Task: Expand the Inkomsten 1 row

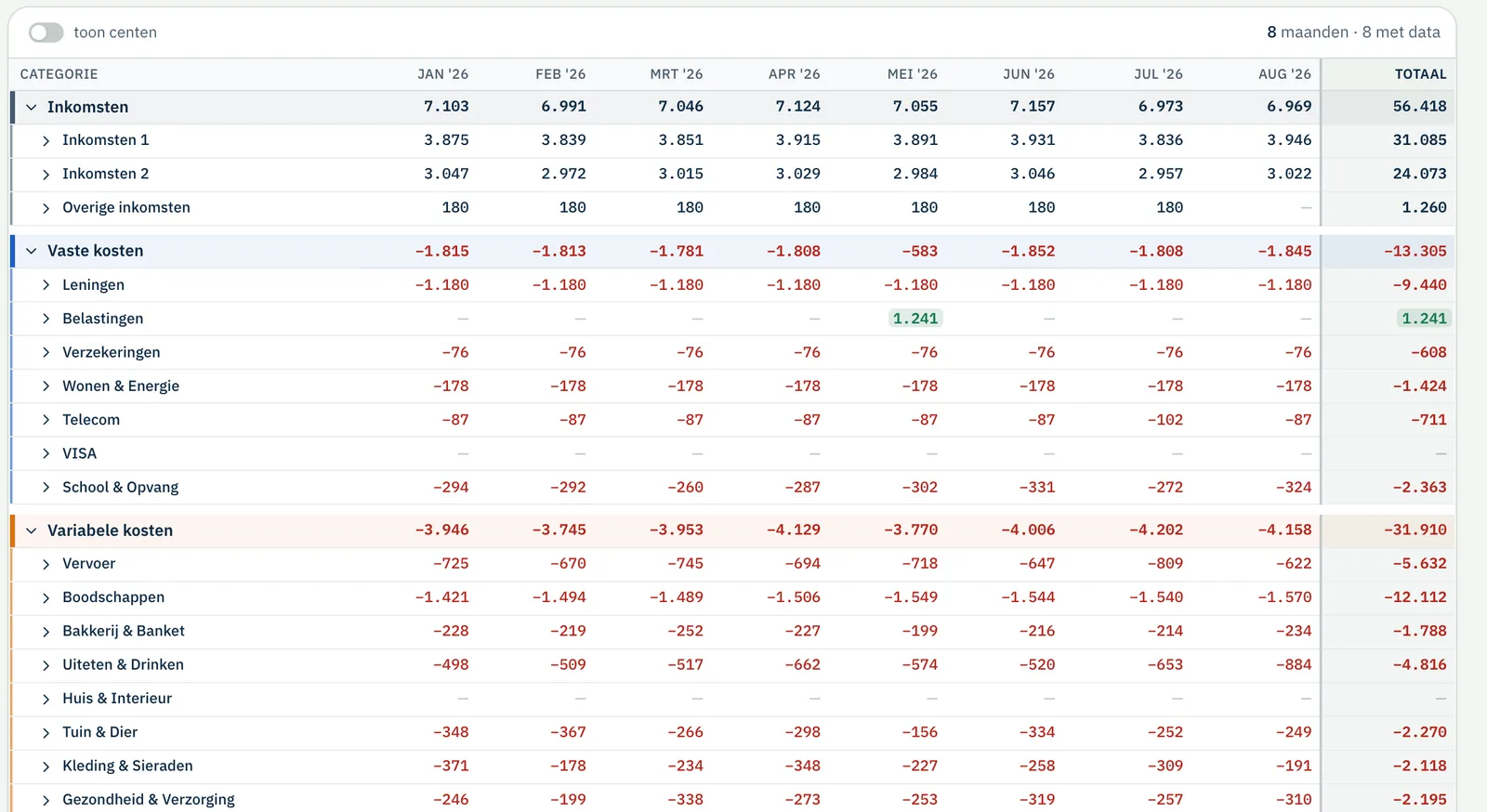Action: 46,140
